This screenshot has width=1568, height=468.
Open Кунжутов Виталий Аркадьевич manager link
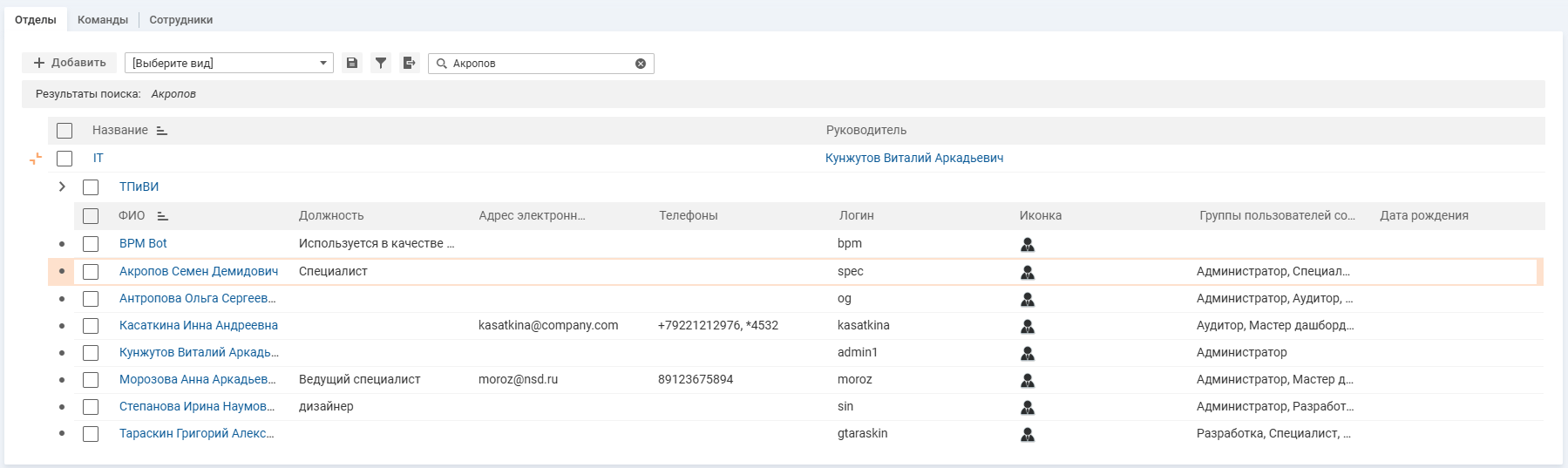tap(913, 158)
